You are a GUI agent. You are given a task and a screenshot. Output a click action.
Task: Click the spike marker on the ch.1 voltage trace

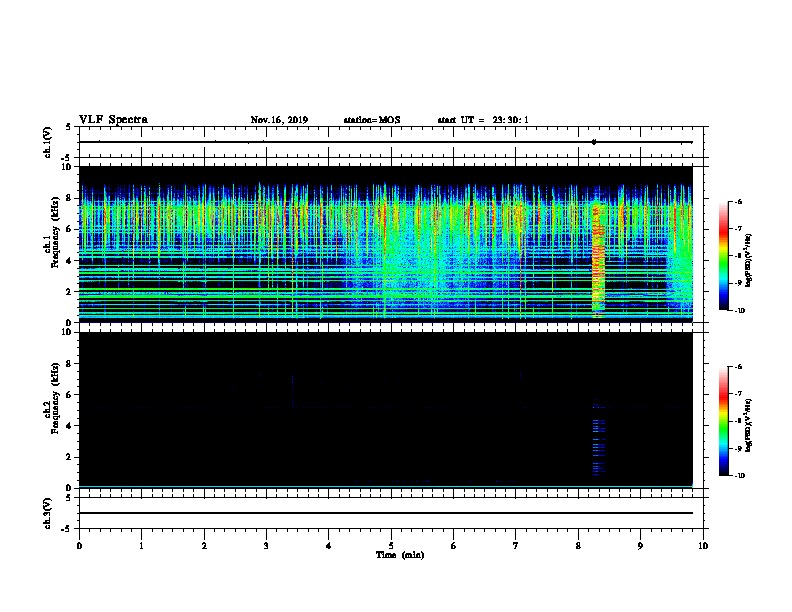(x=594, y=142)
